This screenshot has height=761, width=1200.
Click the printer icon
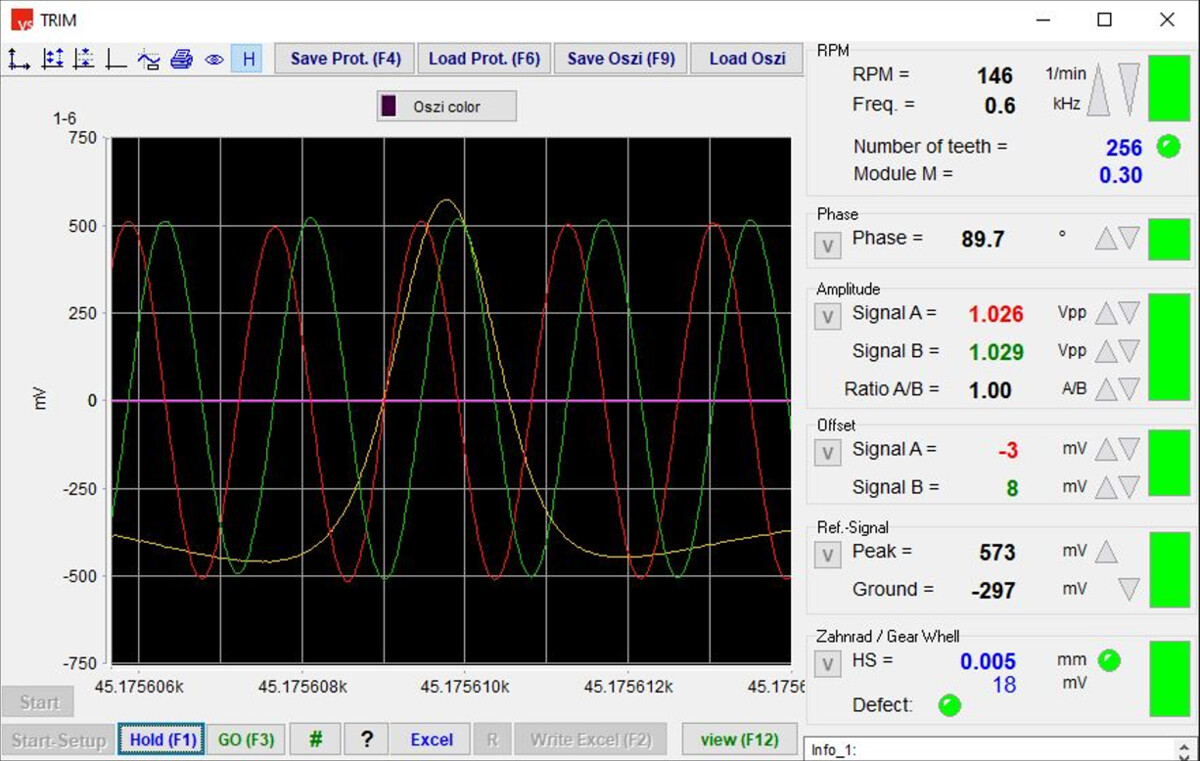pos(181,59)
